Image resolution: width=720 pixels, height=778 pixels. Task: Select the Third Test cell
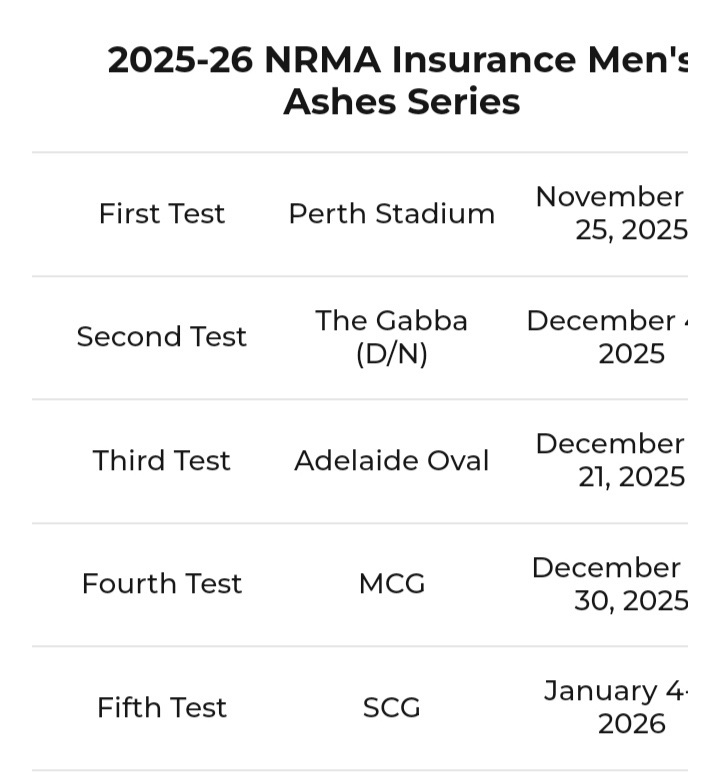point(162,460)
